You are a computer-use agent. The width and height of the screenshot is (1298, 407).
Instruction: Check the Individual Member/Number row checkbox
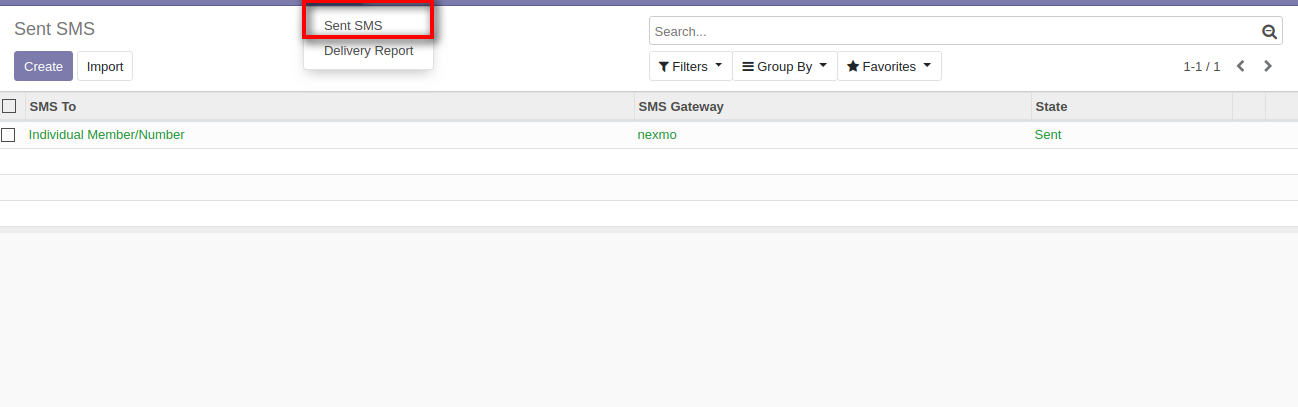9,135
